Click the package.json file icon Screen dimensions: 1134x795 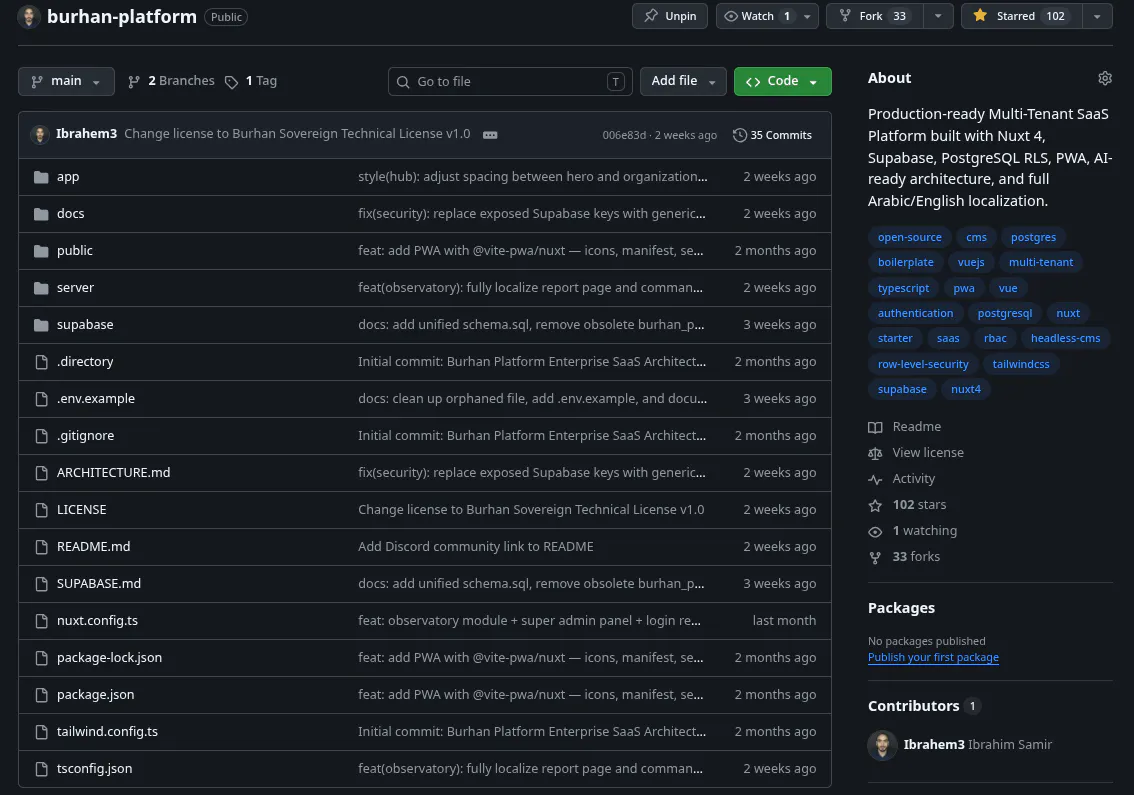tap(41, 695)
